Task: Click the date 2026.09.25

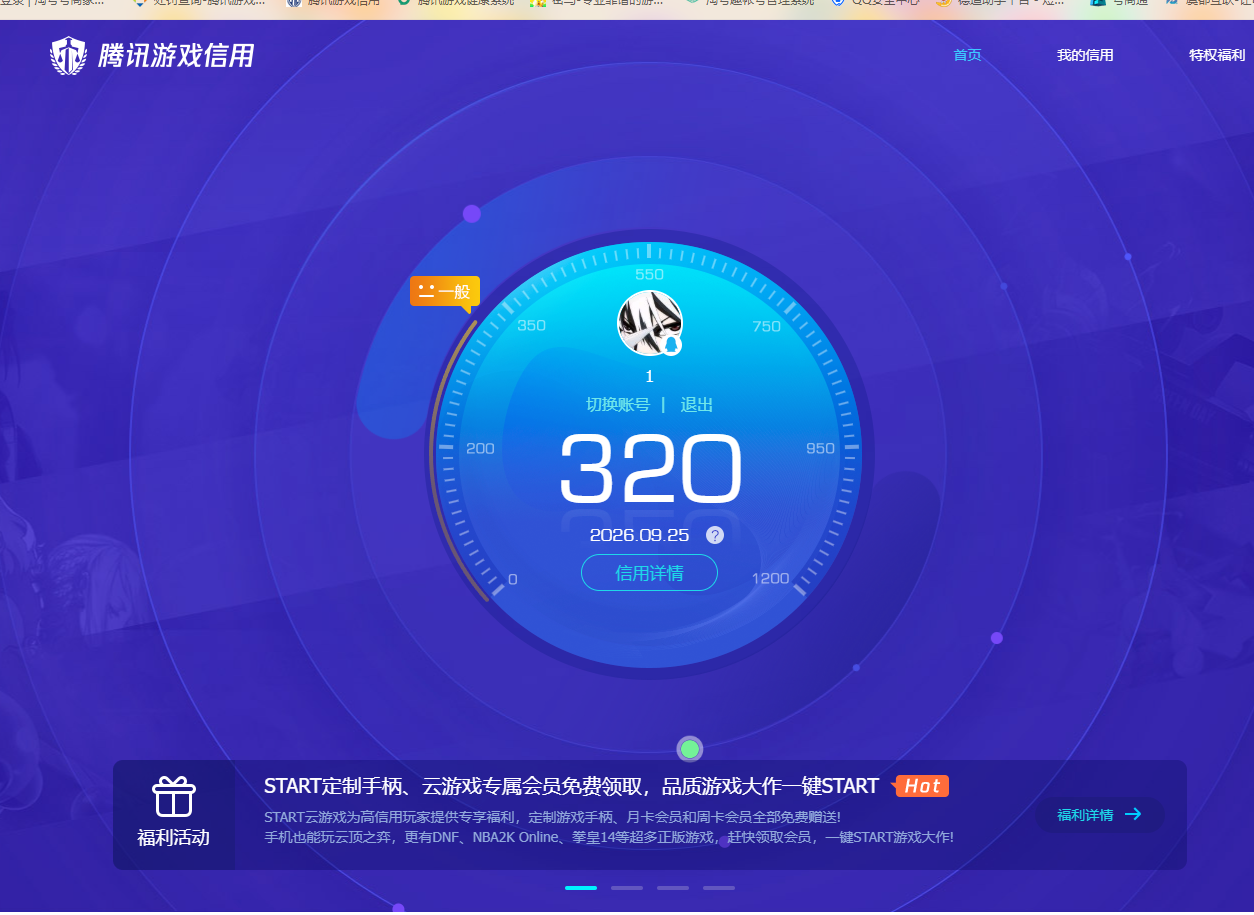Action: pyautogui.click(x=639, y=535)
